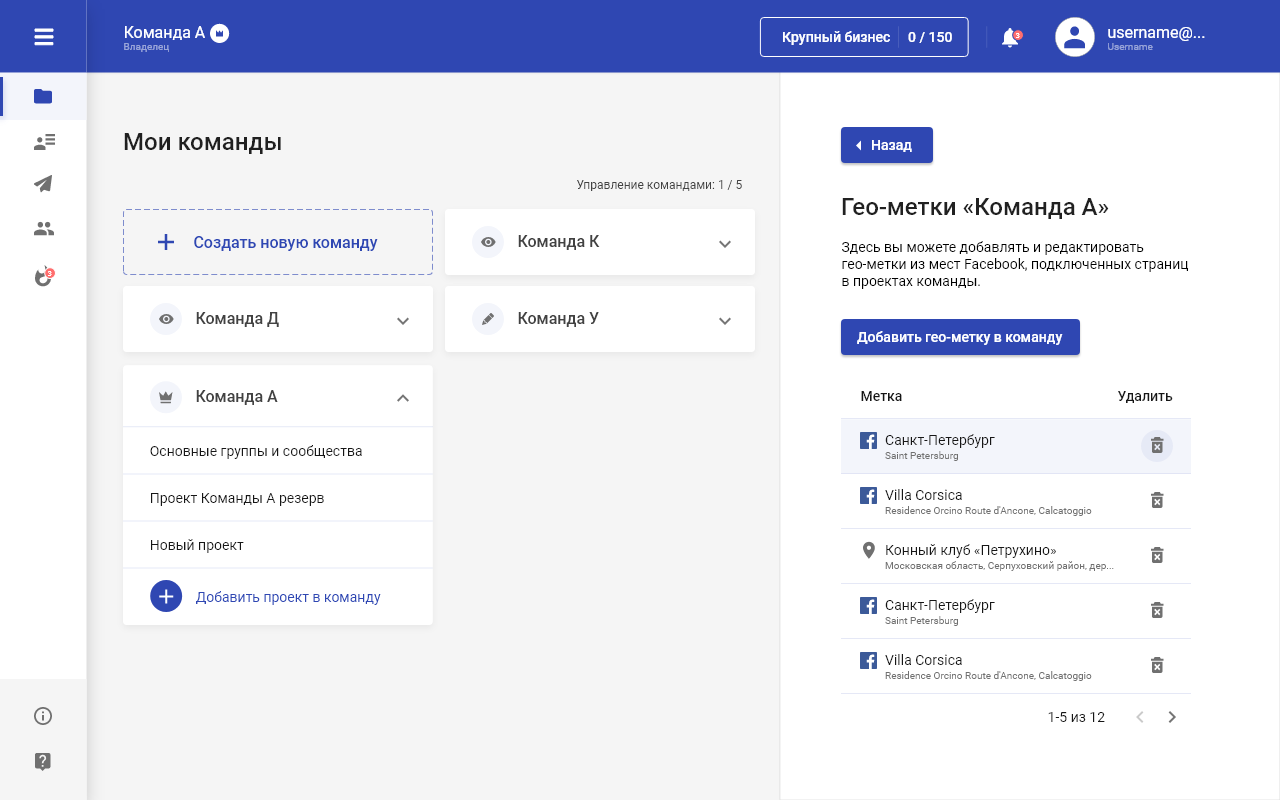Click the crown icon on Команда А card
This screenshot has width=1280, height=800.
click(x=166, y=397)
